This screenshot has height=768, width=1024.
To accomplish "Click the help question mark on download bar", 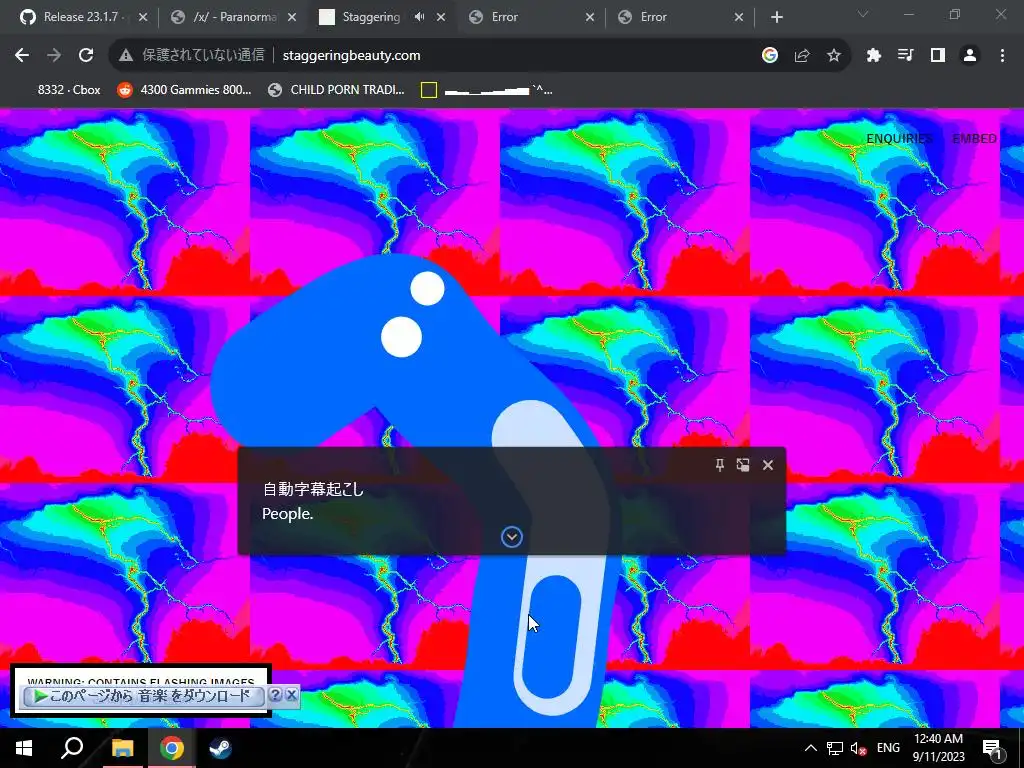I will click(276, 695).
